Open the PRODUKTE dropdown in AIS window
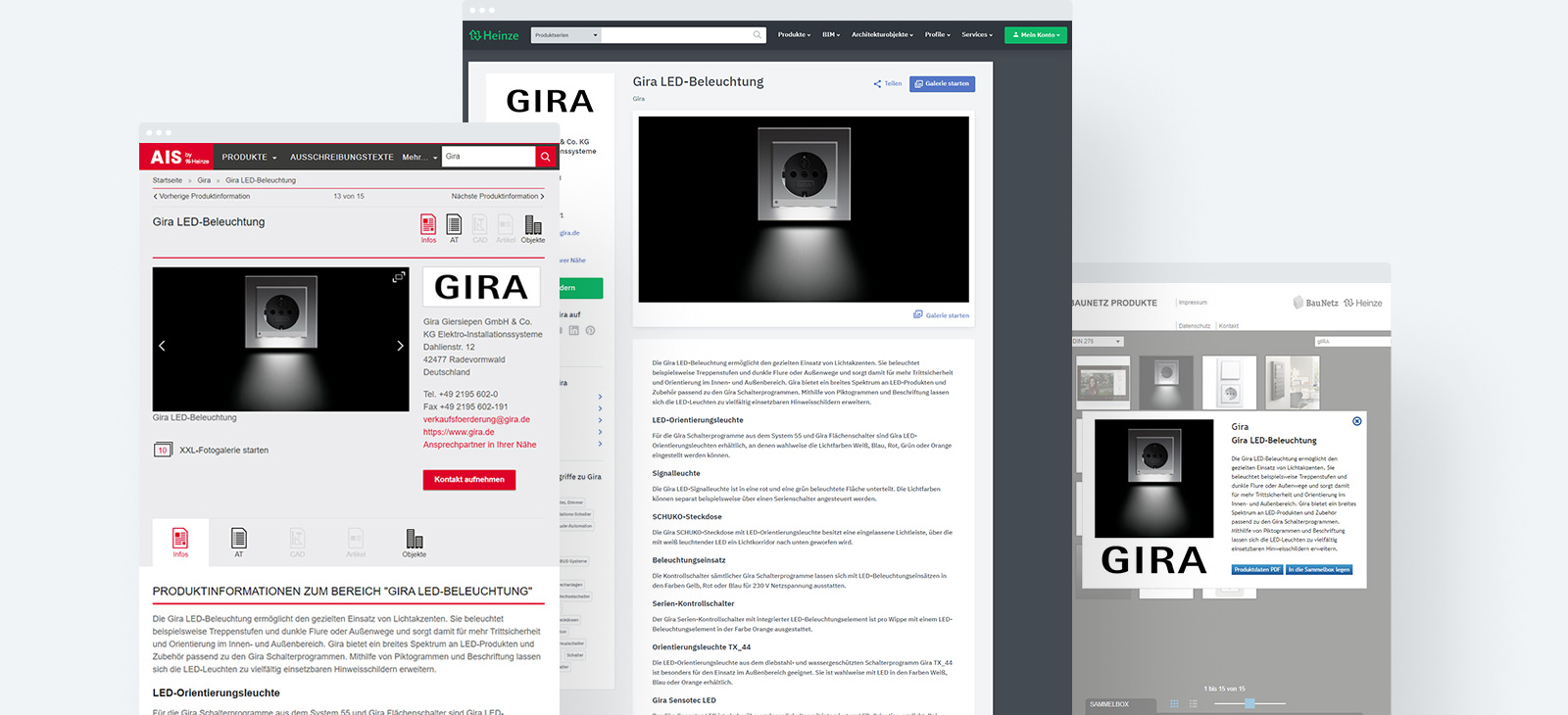This screenshot has width=1568, height=715. 249,157
